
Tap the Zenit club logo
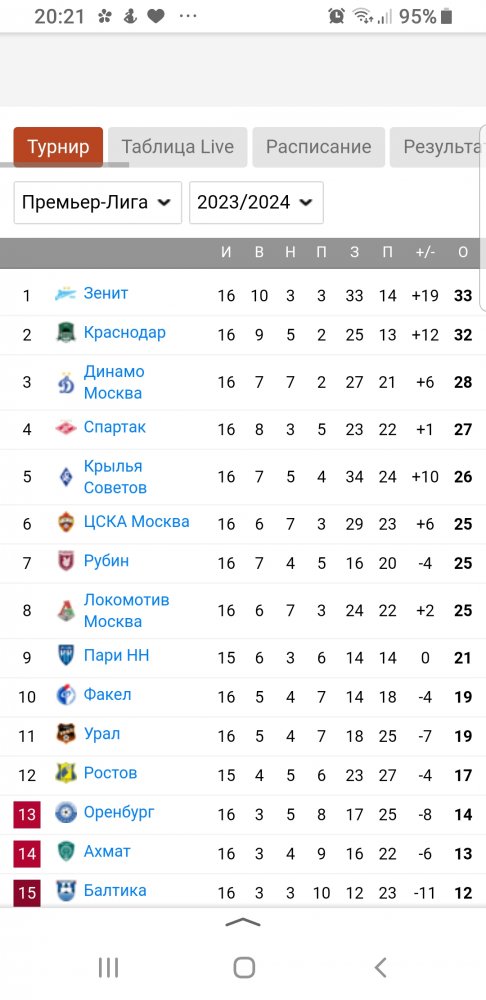tap(66, 295)
